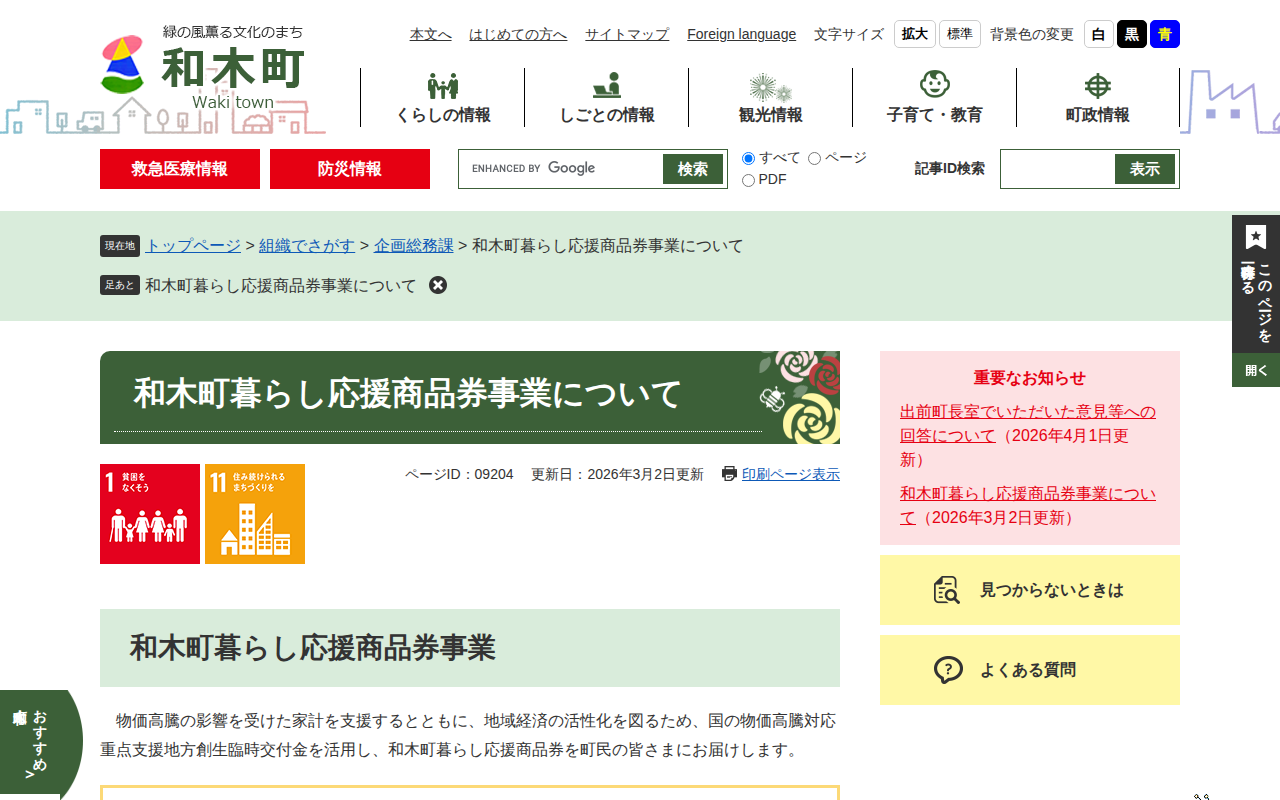Open しごとの情報 desk worker icon
The height and width of the screenshot is (800, 1280).
[x=606, y=86]
